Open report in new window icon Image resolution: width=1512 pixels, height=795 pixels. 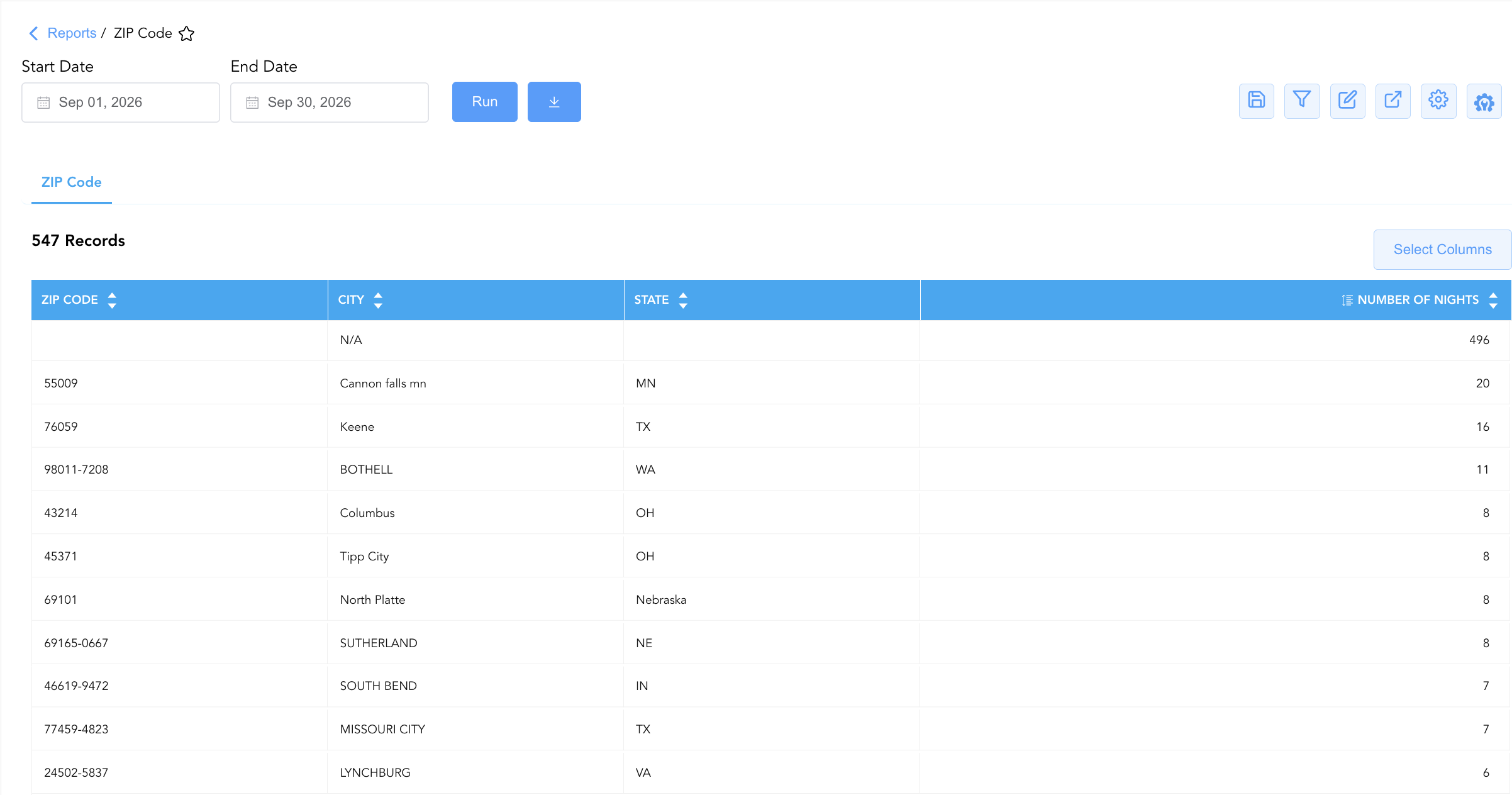point(1392,101)
